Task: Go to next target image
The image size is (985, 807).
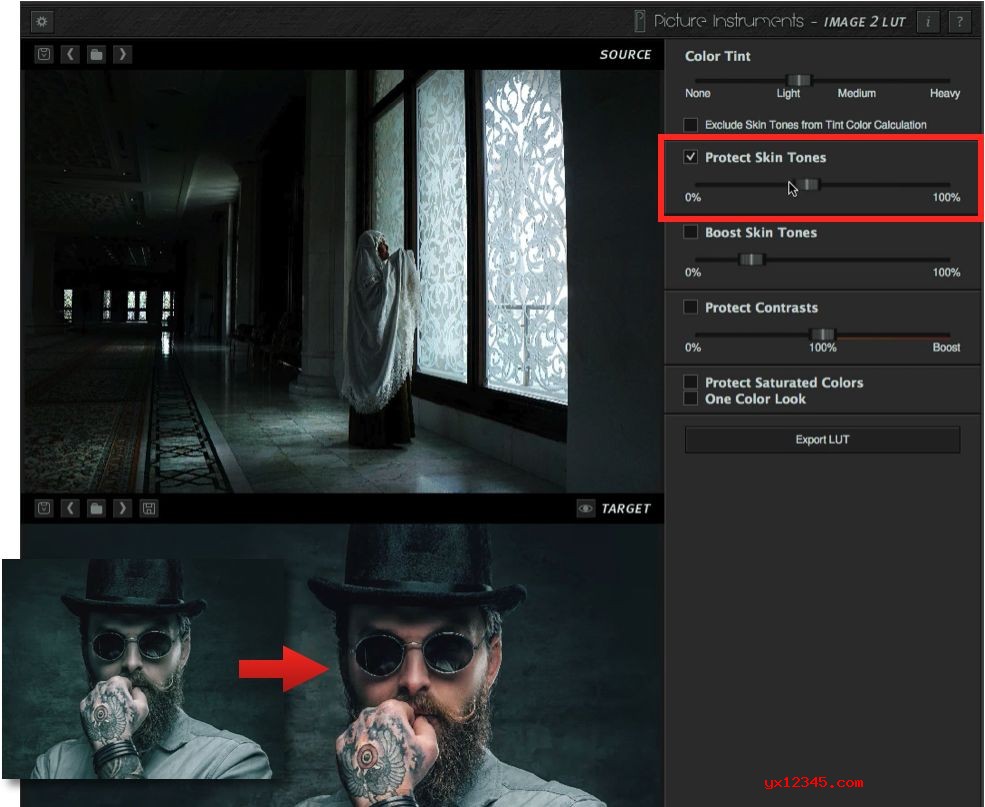Action: click(122, 509)
